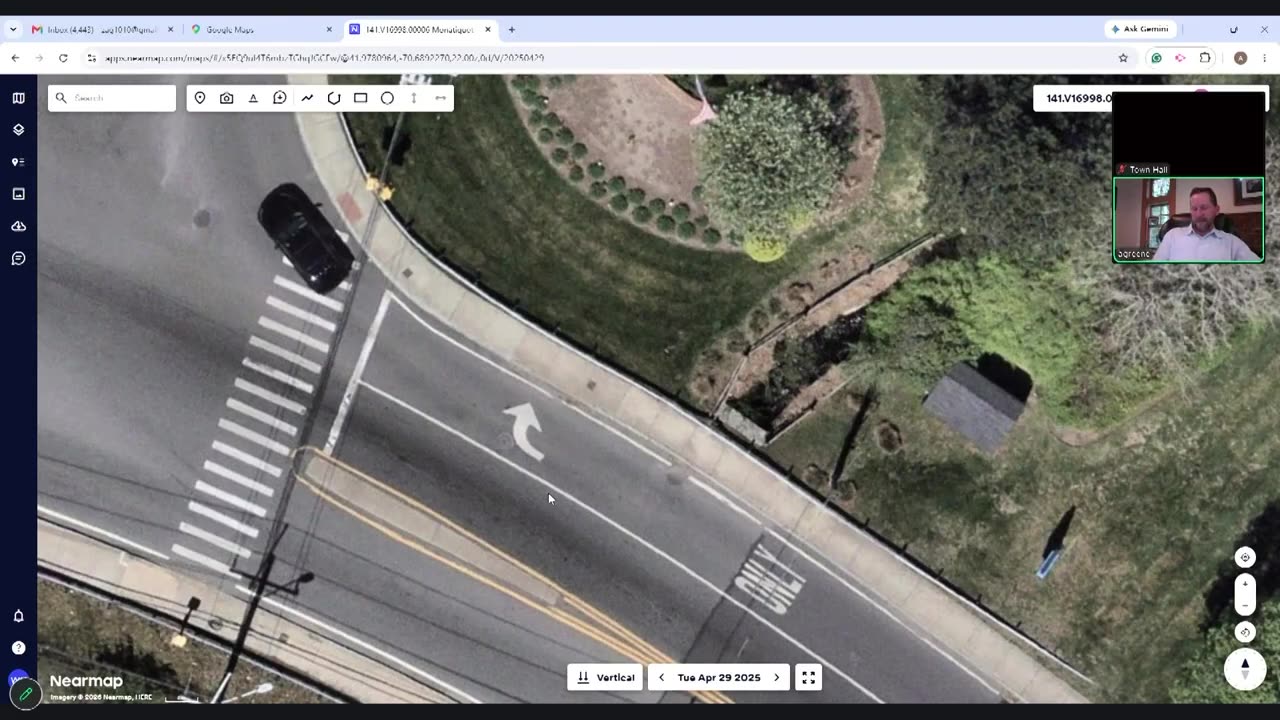Open the image gallery sidebar icon
Image resolution: width=1280 pixels, height=720 pixels.
(x=18, y=194)
